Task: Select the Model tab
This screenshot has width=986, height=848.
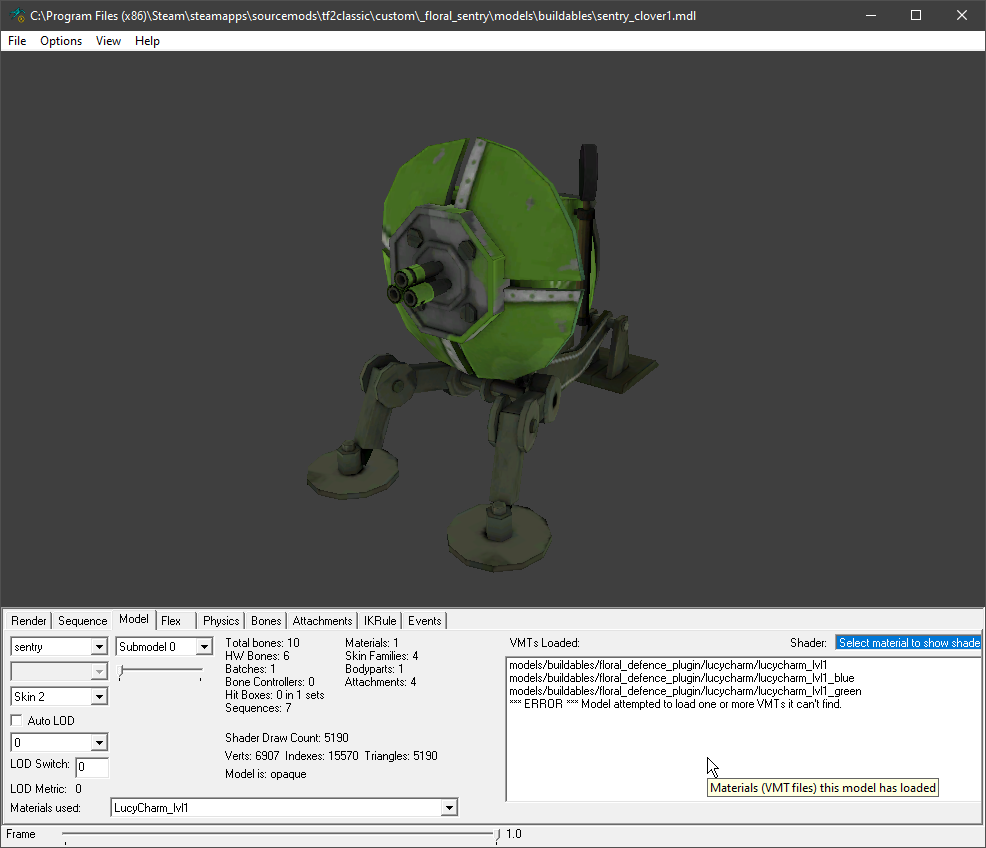Action: [134, 619]
